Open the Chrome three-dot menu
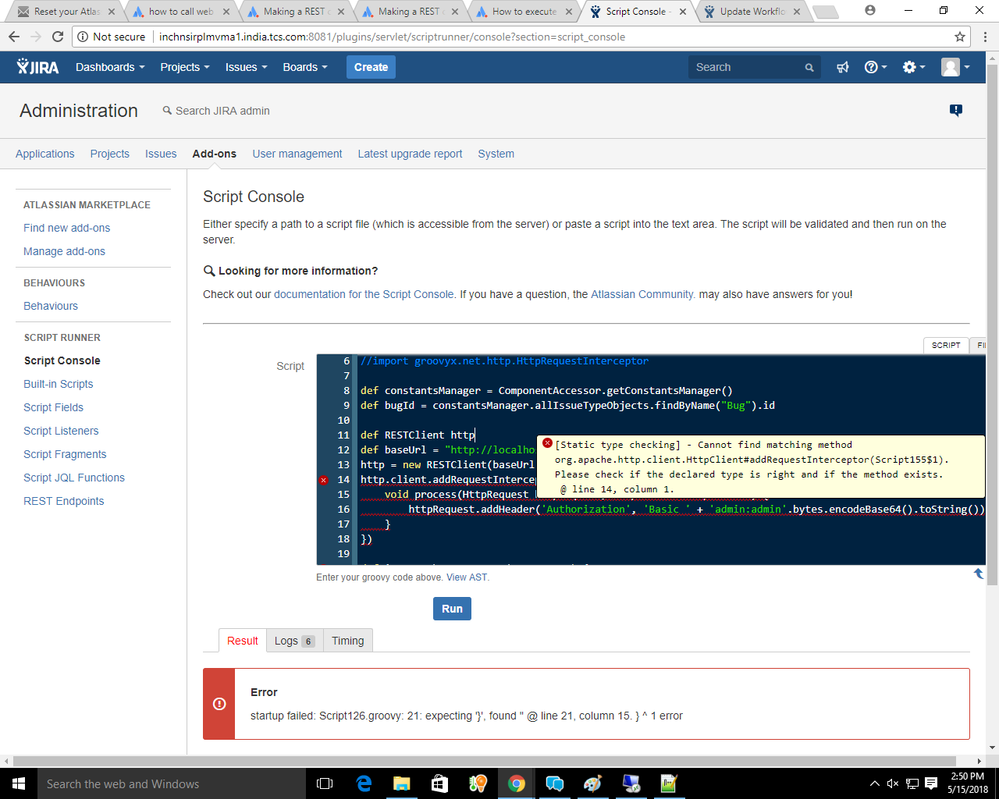The height and width of the screenshot is (799, 999). [x=985, y=37]
